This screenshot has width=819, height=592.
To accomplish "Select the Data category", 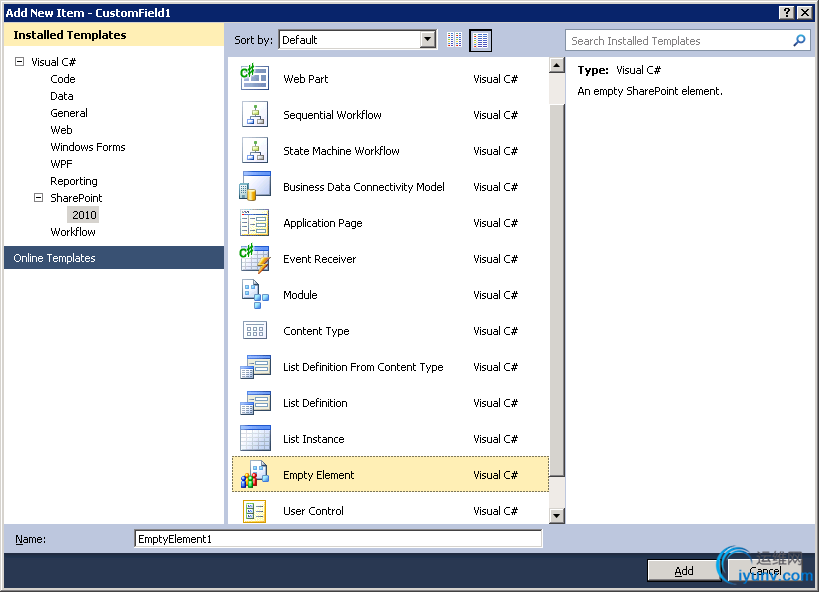I will (62, 96).
